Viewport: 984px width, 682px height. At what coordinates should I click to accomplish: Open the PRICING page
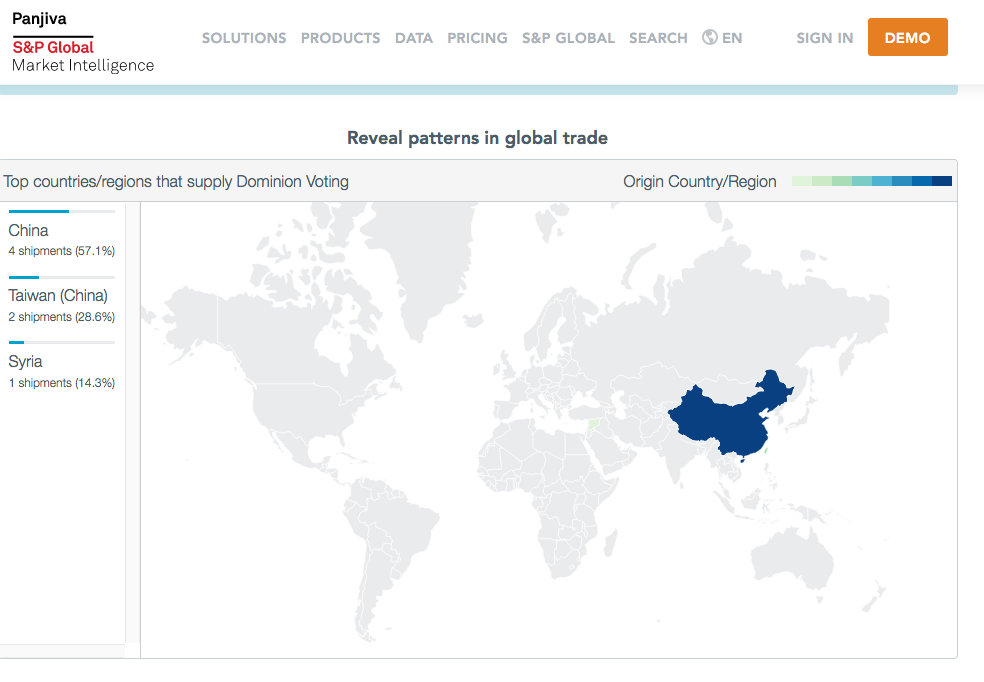point(478,38)
